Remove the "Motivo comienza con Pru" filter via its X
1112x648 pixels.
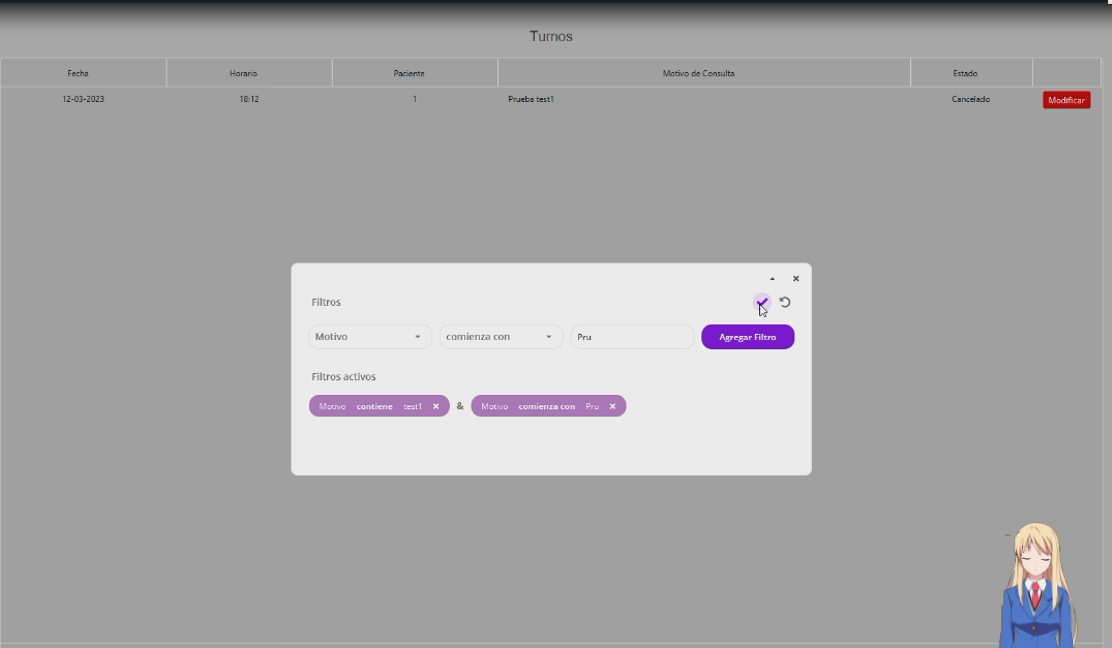click(613, 406)
